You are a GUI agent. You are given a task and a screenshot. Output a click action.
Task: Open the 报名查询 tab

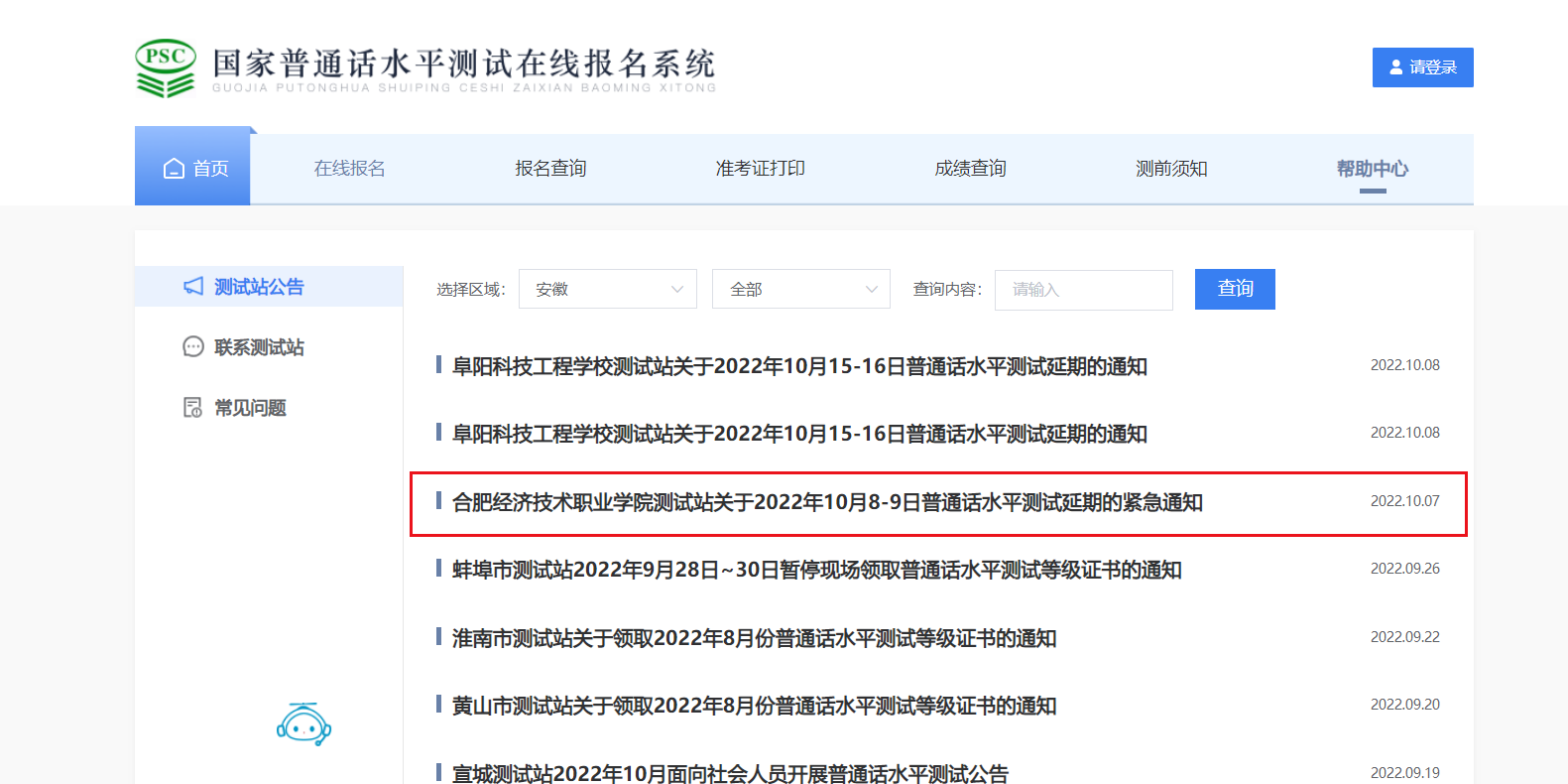click(x=550, y=169)
